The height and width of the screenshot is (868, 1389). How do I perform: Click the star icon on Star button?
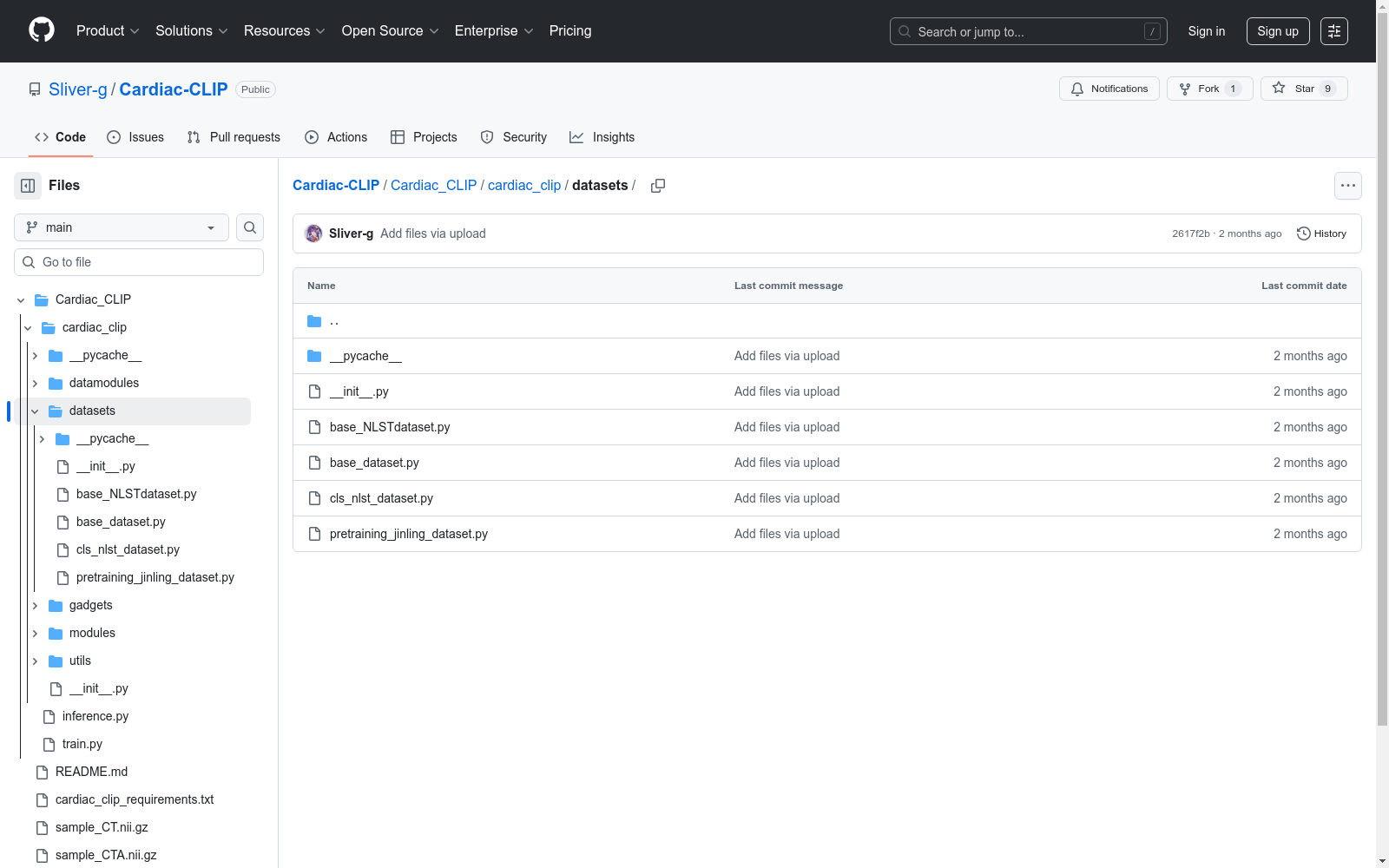click(x=1279, y=89)
